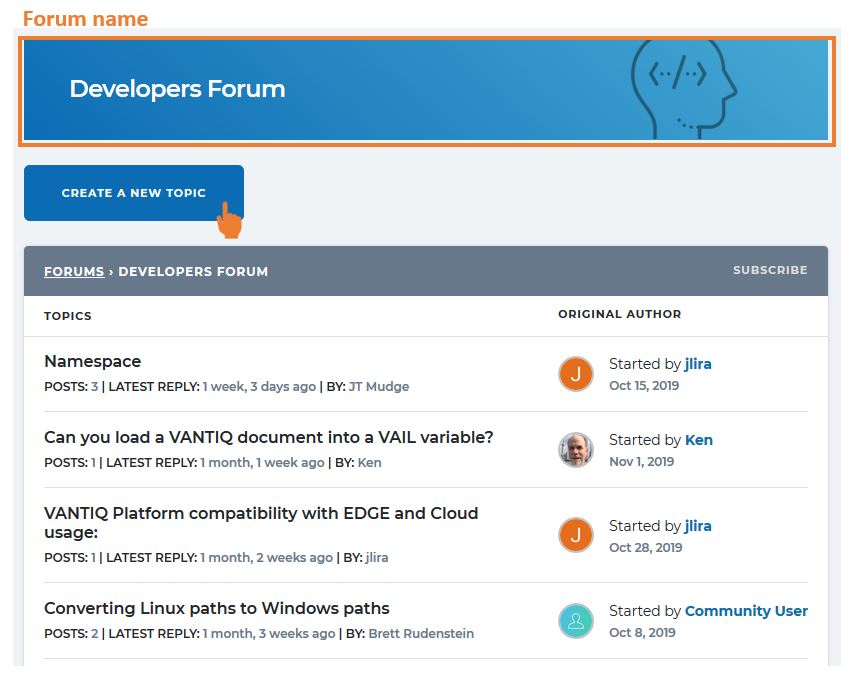Click Ken's author name link

pos(369,462)
